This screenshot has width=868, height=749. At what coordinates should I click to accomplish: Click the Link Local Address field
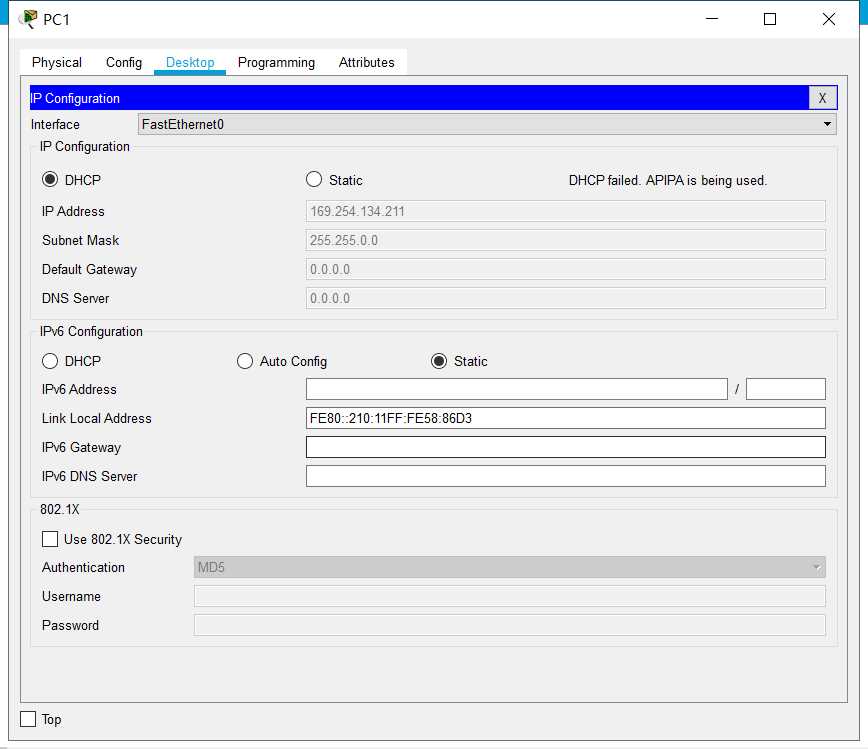point(565,418)
